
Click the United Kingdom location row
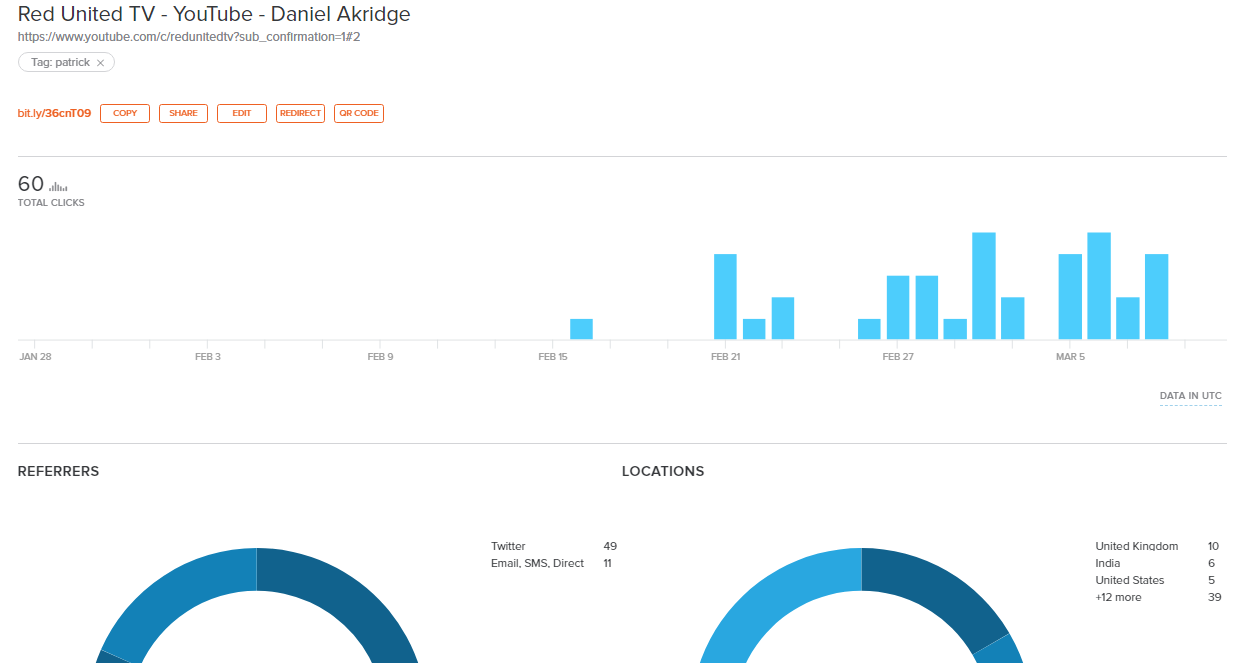(x=1158, y=546)
